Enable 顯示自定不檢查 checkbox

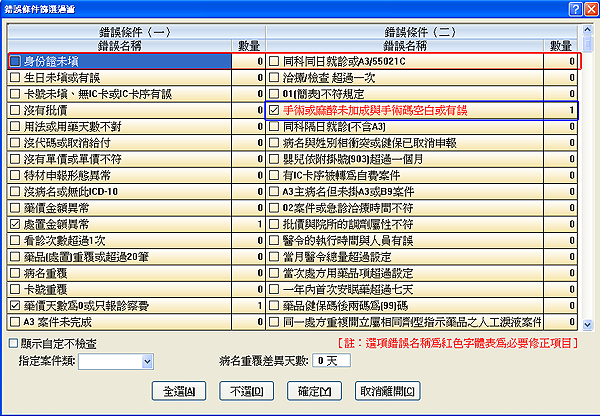pos(11,343)
